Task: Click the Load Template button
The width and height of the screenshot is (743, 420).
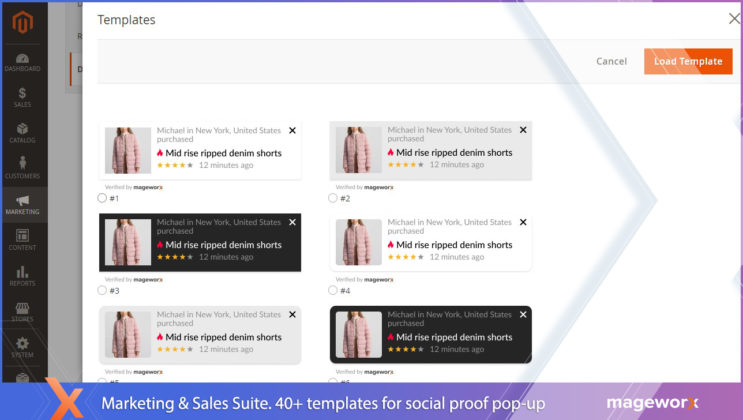Action: (688, 61)
